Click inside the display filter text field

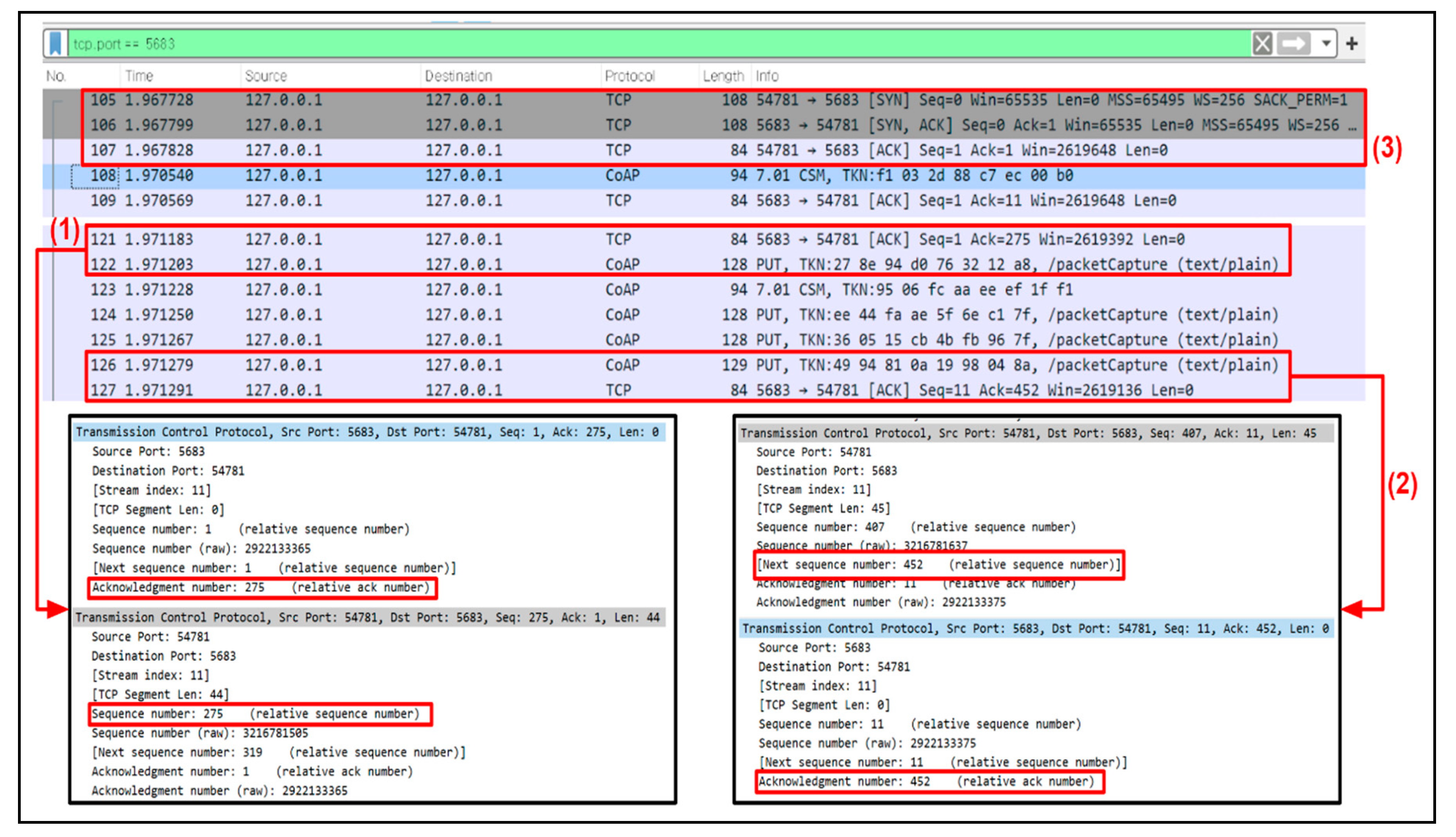pyautogui.click(x=633, y=44)
